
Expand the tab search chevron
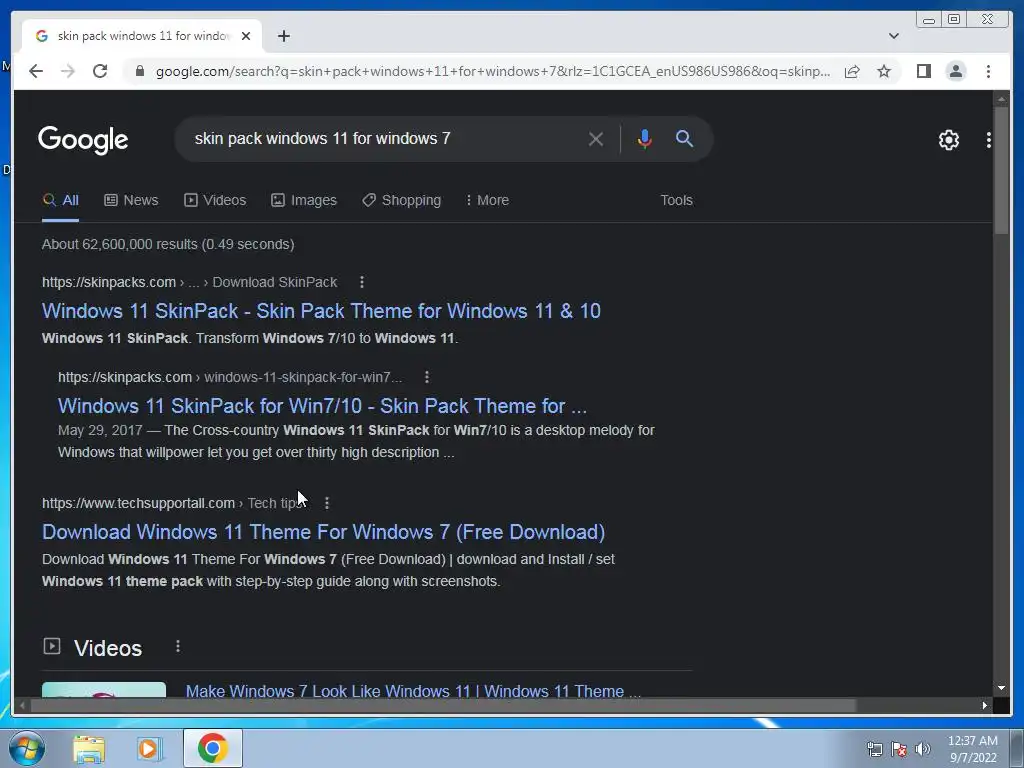pos(893,36)
